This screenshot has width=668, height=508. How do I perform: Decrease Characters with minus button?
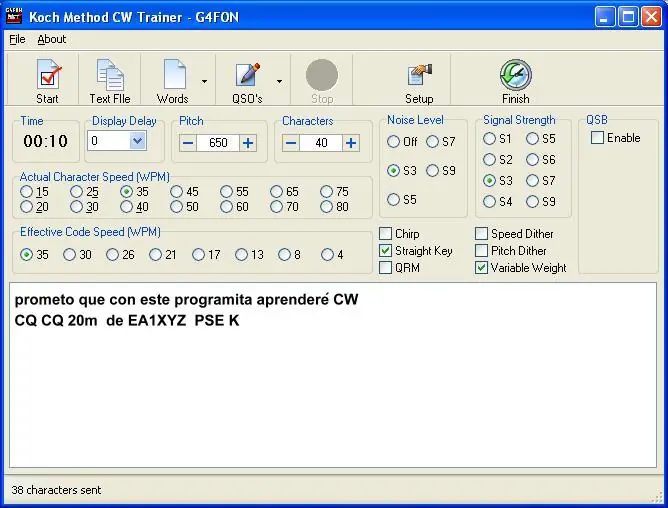click(291, 143)
